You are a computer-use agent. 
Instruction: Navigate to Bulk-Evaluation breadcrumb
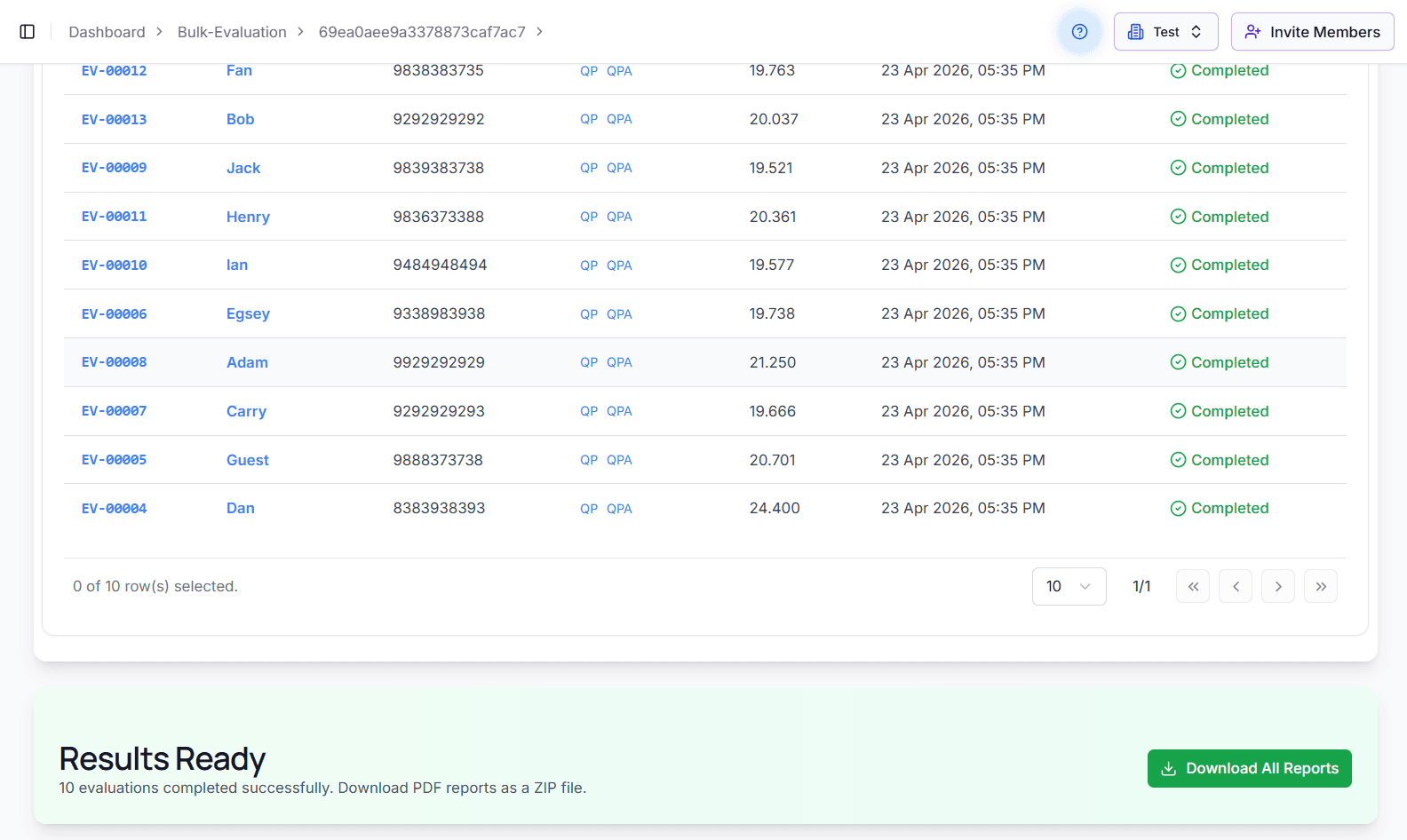pos(232,32)
